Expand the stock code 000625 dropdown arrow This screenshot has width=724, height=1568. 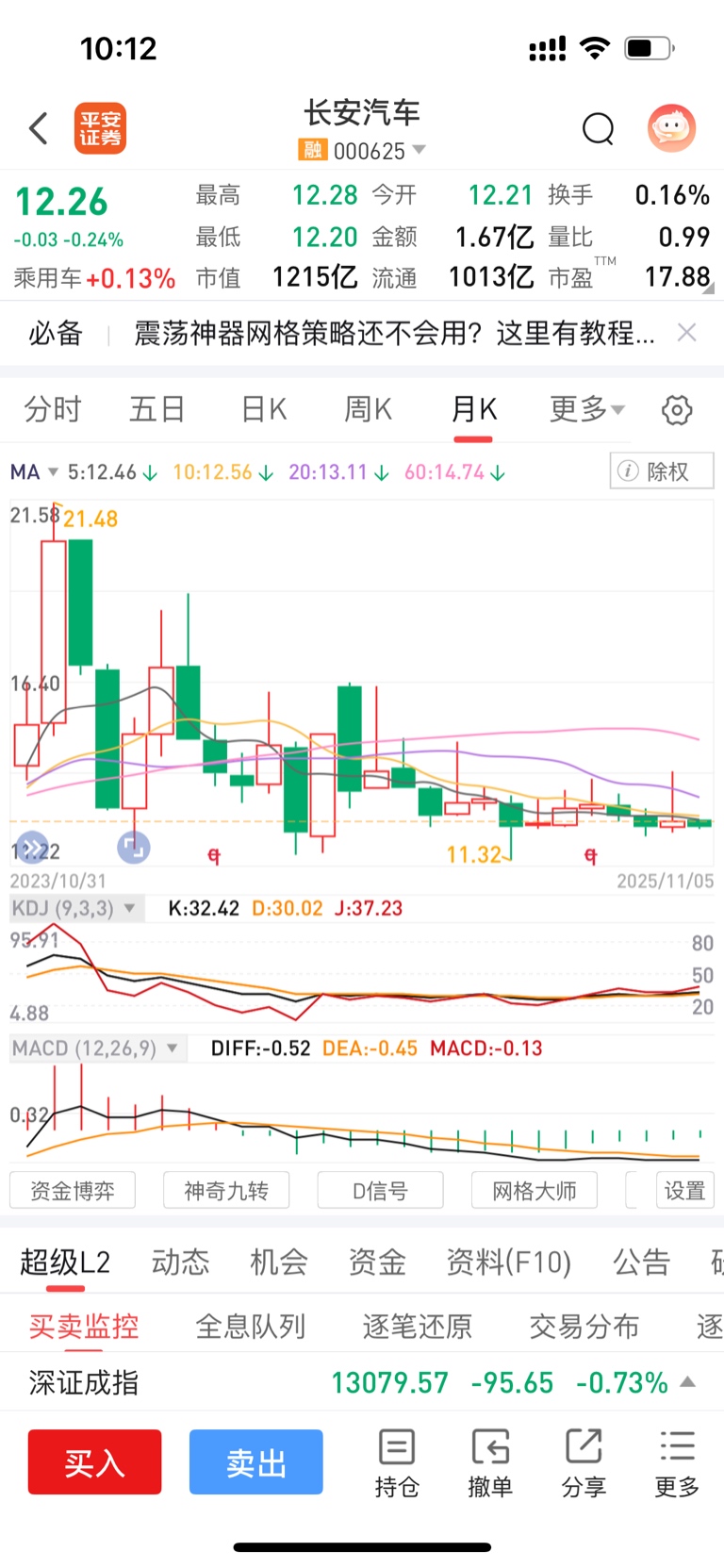pos(420,150)
